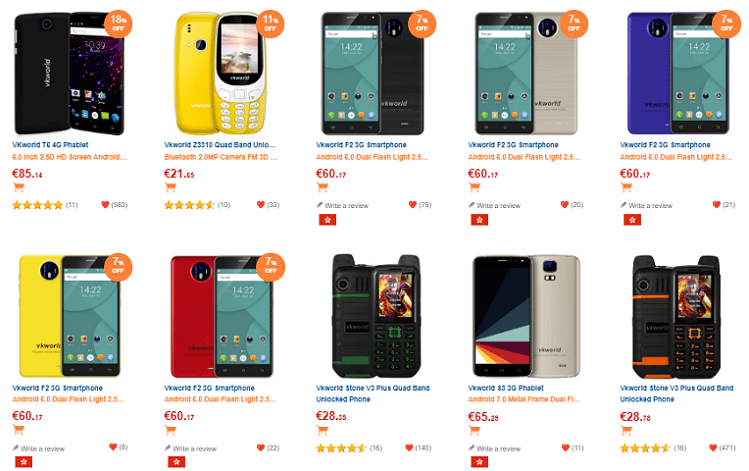Viewport: 749px width, 471px height.
Task: Click red flag badge under yellow F2 smartphone
Action: tap(24, 462)
